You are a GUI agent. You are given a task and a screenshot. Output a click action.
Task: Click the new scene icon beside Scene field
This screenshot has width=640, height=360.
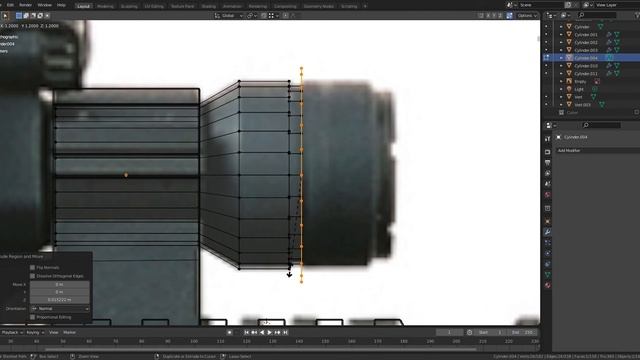pyautogui.click(x=568, y=5)
